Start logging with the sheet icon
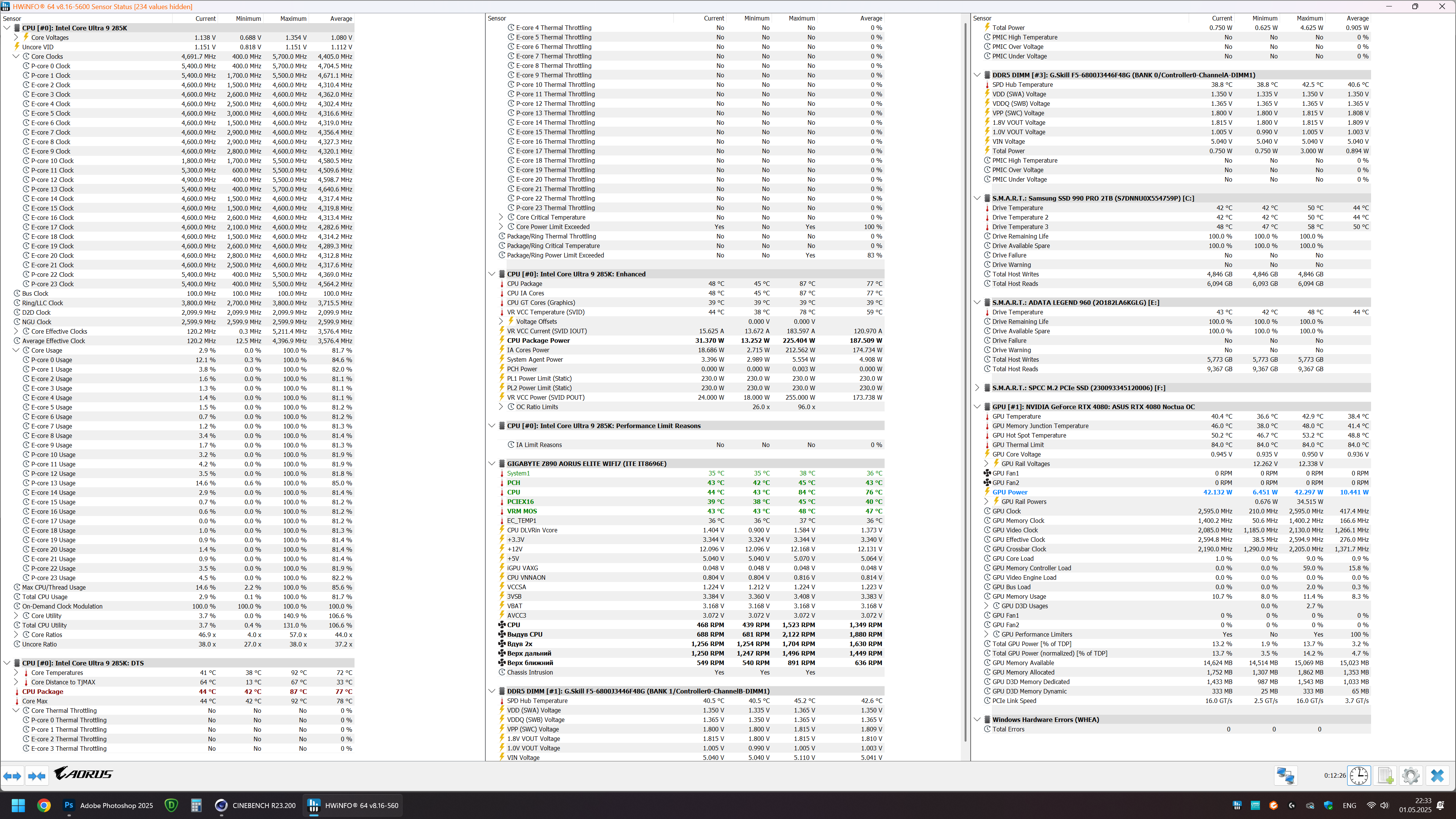This screenshot has width=1456, height=819. click(1385, 775)
